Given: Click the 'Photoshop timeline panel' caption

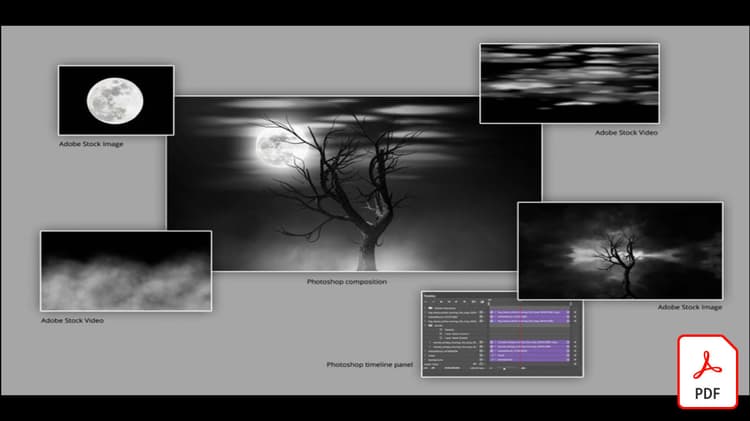Looking at the screenshot, I should [x=369, y=365].
